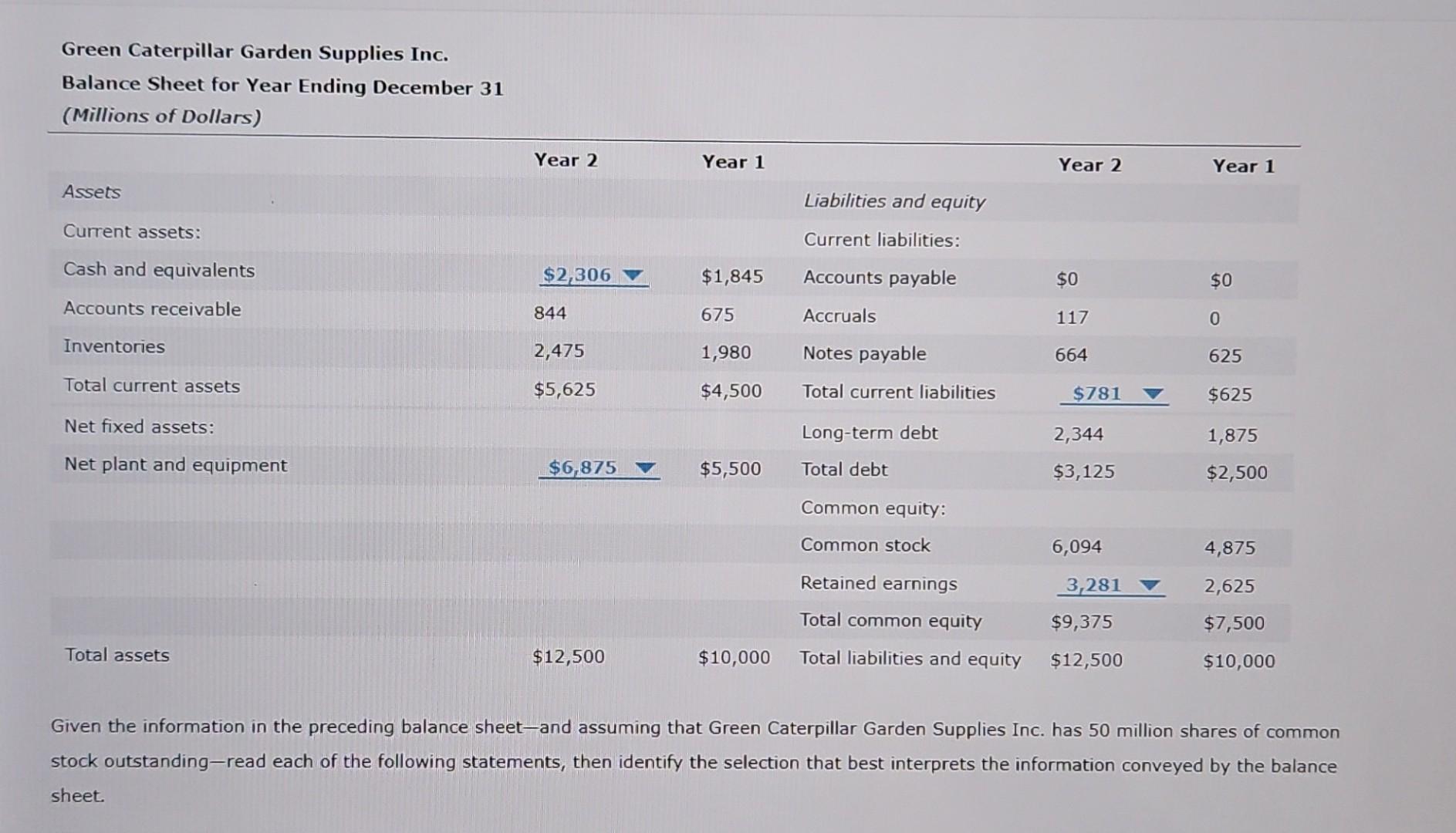Click the Notes payable row label
The height and width of the screenshot is (833, 1456).
coord(864,354)
